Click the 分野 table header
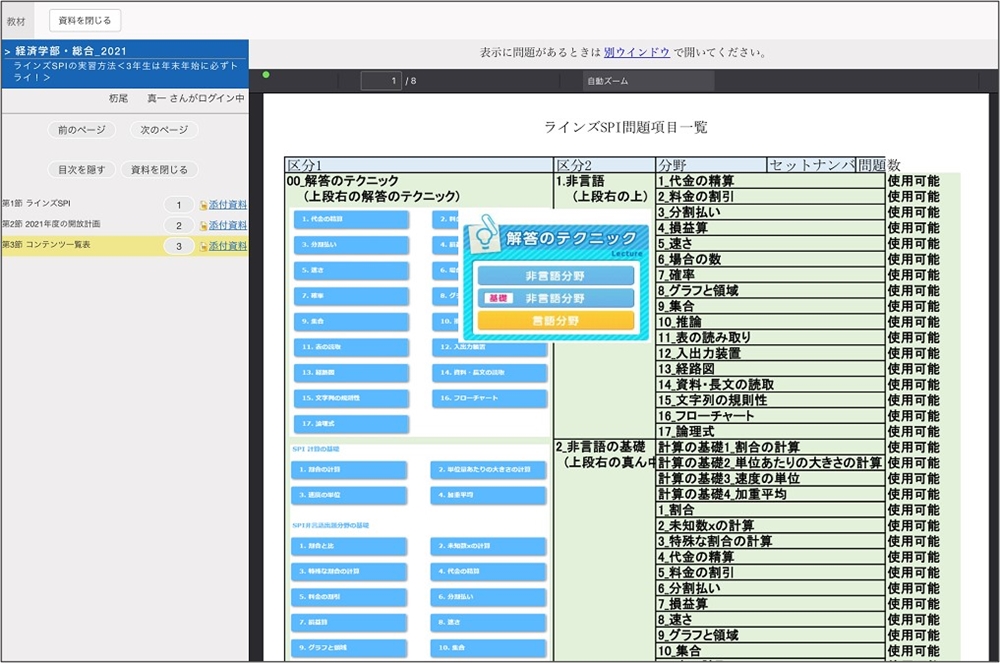The image size is (1000, 663). coord(711,164)
